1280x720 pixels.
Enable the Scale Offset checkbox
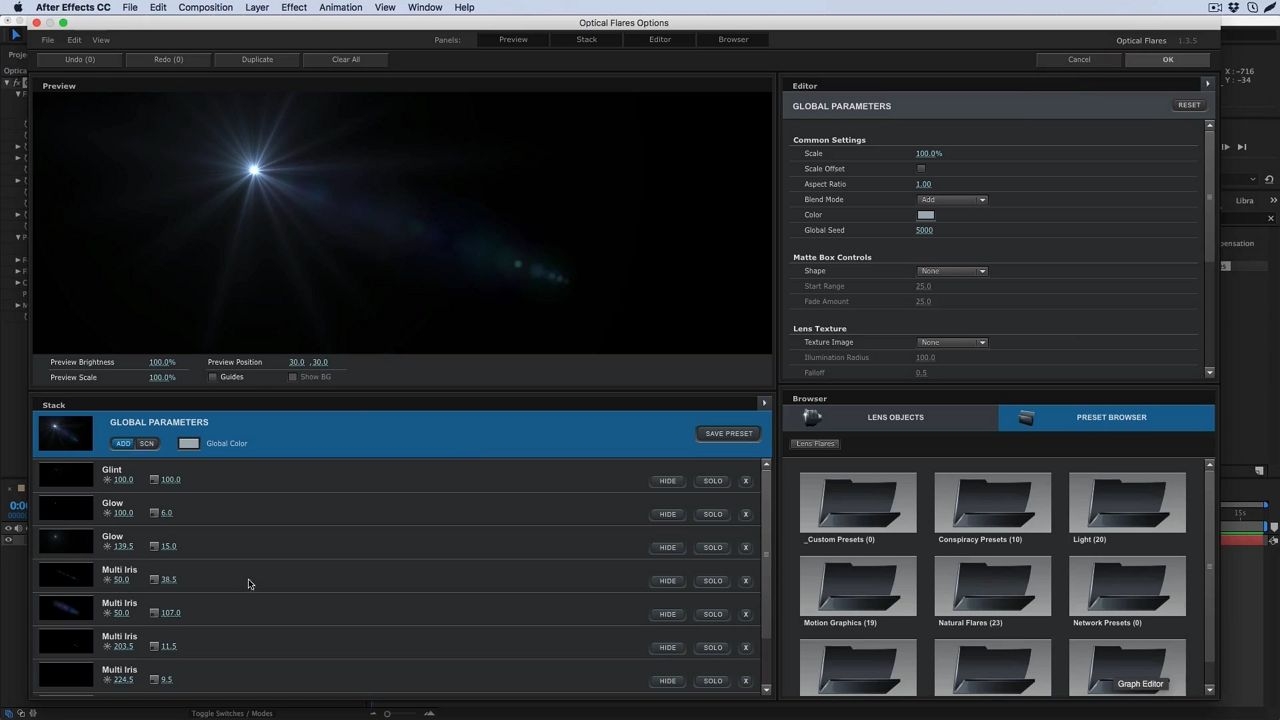[921, 169]
